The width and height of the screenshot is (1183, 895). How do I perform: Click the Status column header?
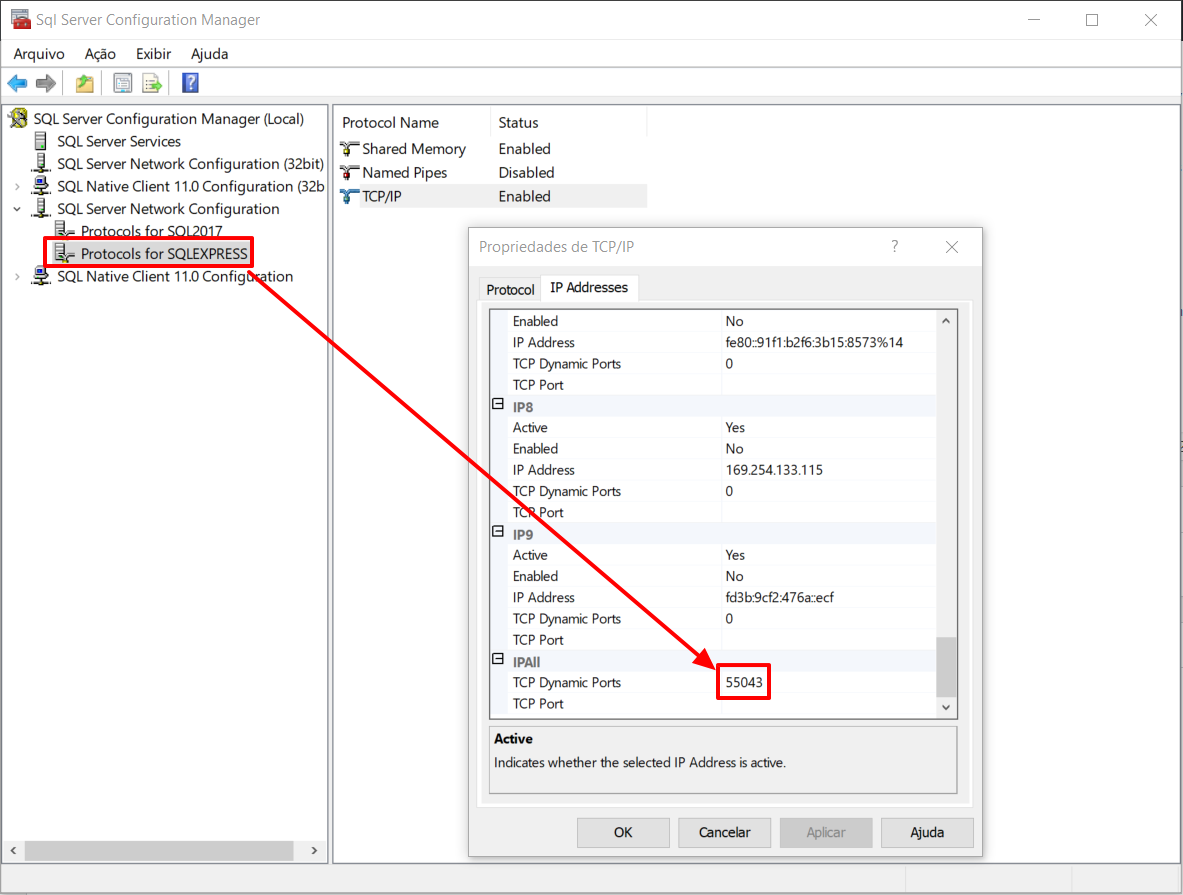click(568, 122)
